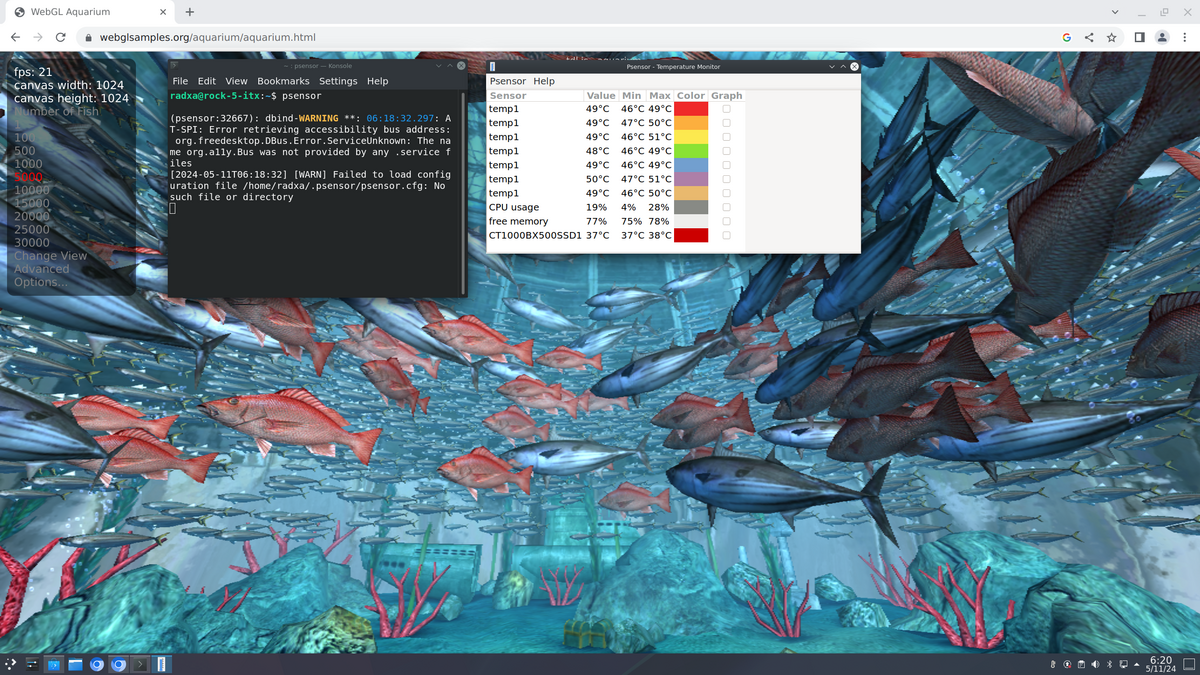Enable graph for CT1000BX500SSD1 sensor
The height and width of the screenshot is (675, 1200).
point(727,236)
